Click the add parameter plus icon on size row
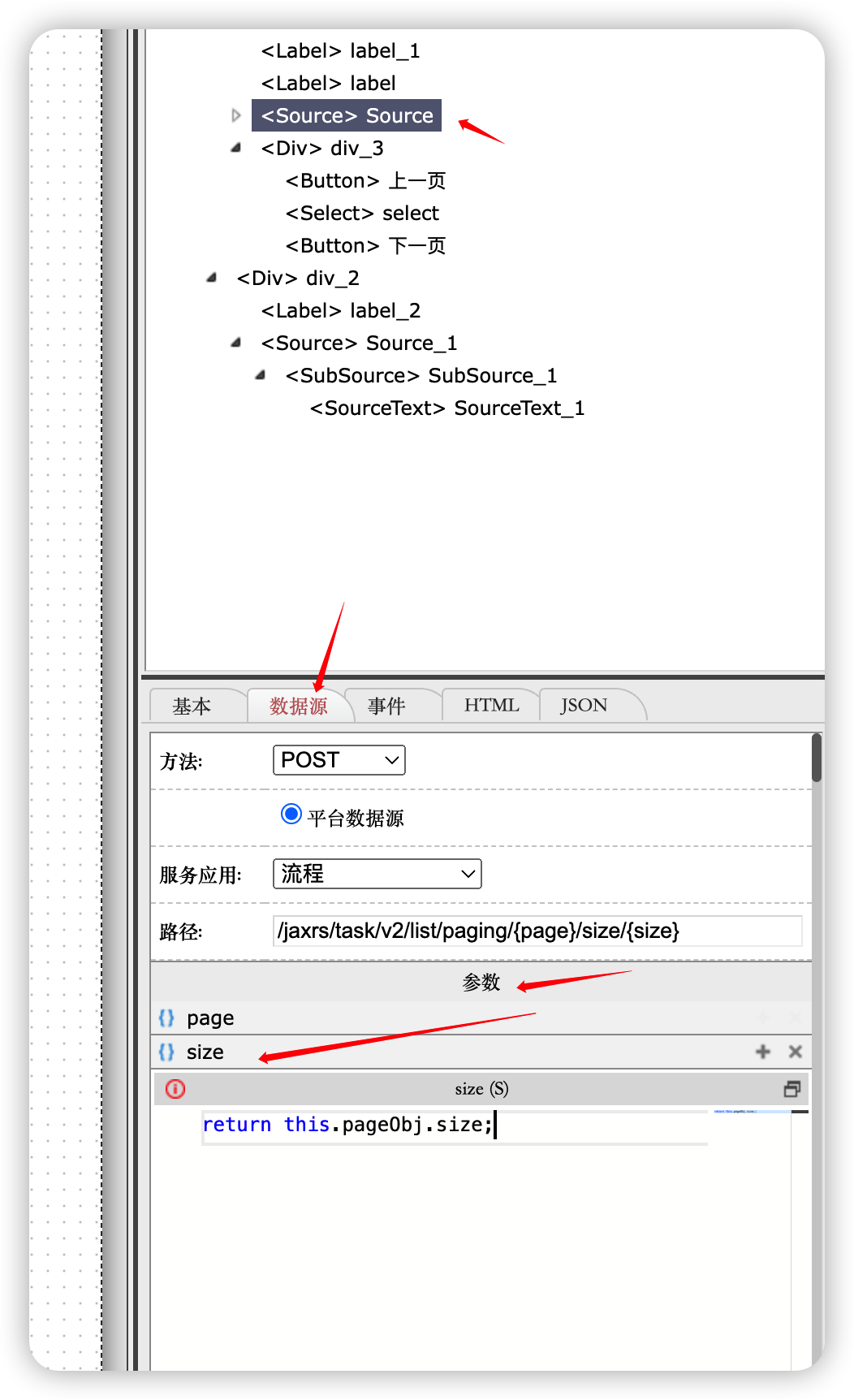The image size is (854, 1400). point(762,1052)
